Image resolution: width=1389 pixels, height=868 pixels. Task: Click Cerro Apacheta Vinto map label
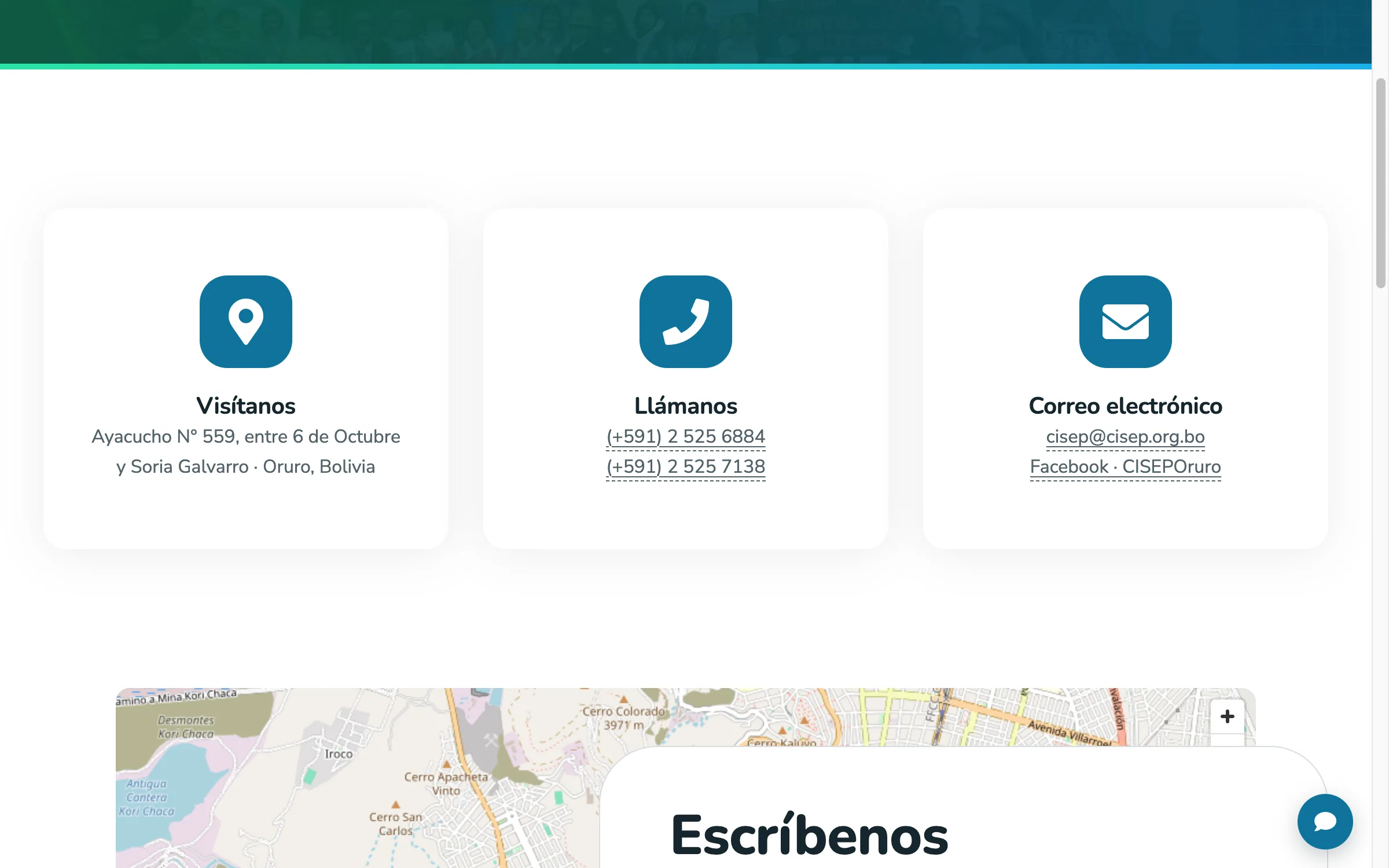446,784
